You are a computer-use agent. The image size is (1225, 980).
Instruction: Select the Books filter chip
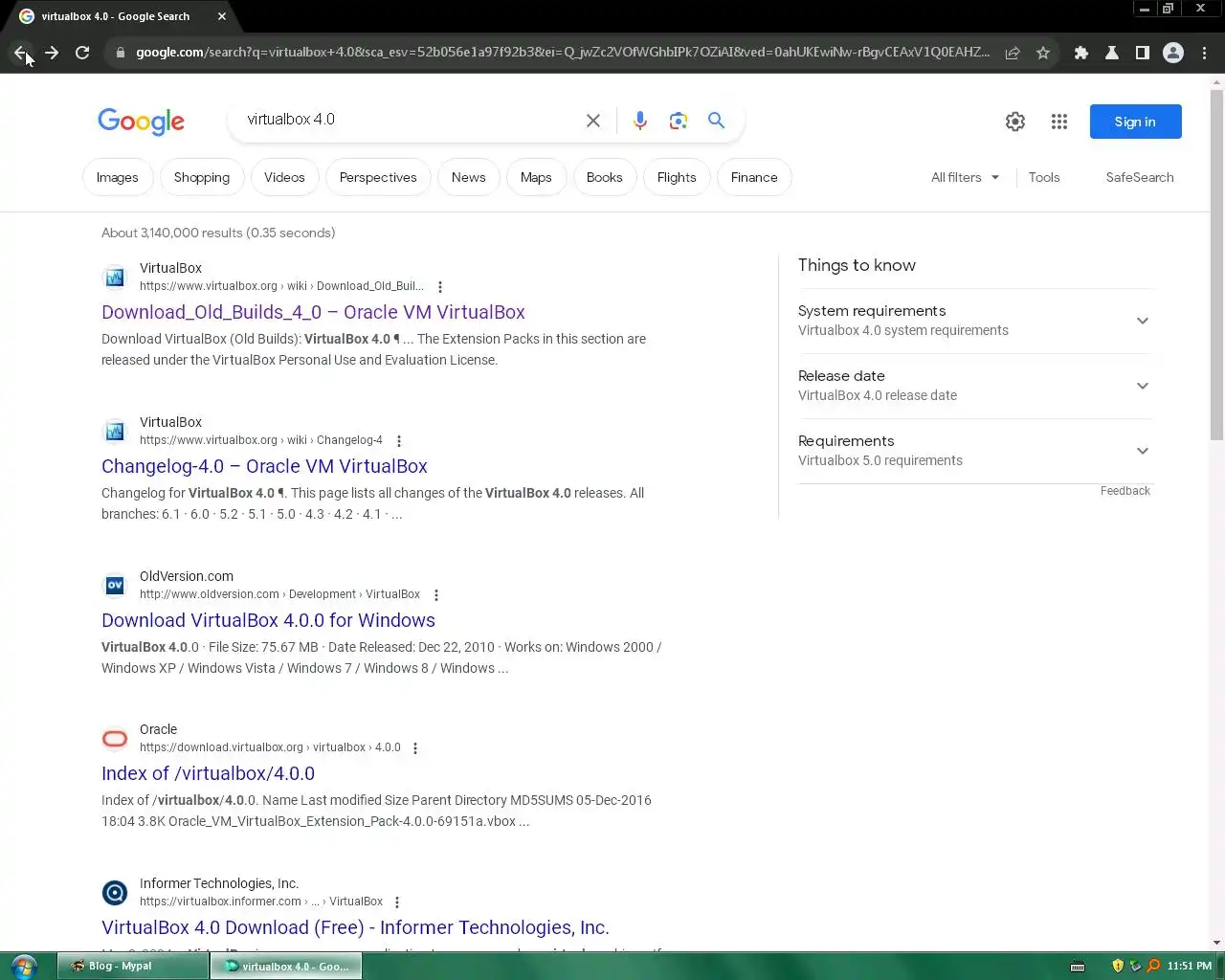click(x=605, y=178)
